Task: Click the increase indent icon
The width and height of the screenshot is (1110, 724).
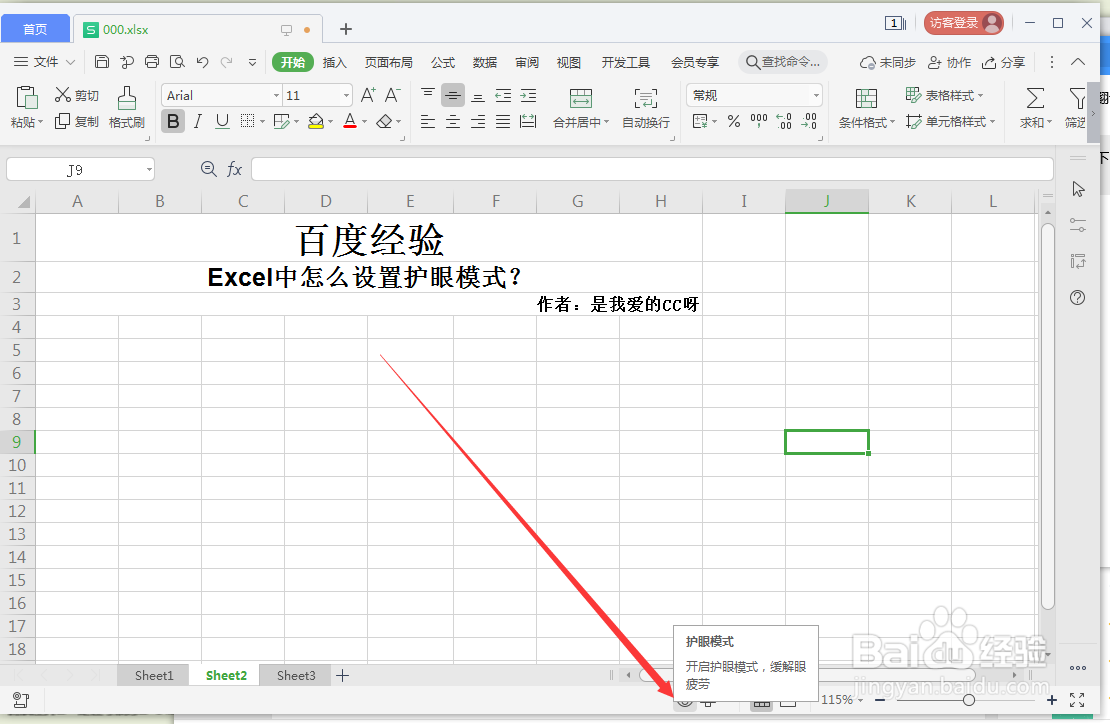Action: [x=528, y=95]
